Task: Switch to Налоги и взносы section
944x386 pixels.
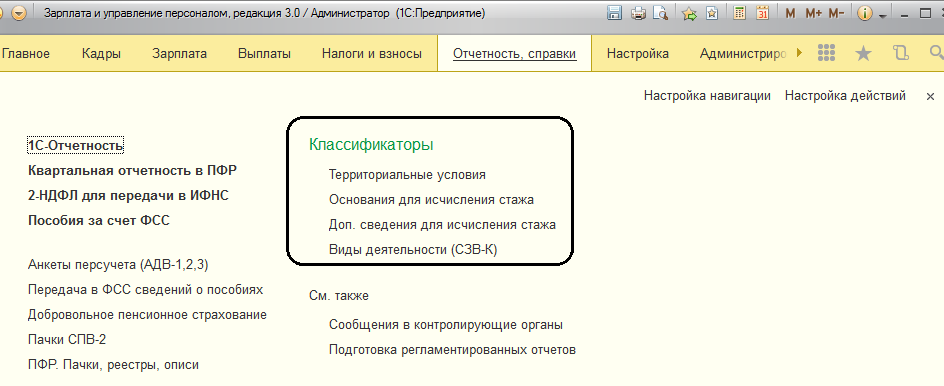Action: [x=371, y=54]
